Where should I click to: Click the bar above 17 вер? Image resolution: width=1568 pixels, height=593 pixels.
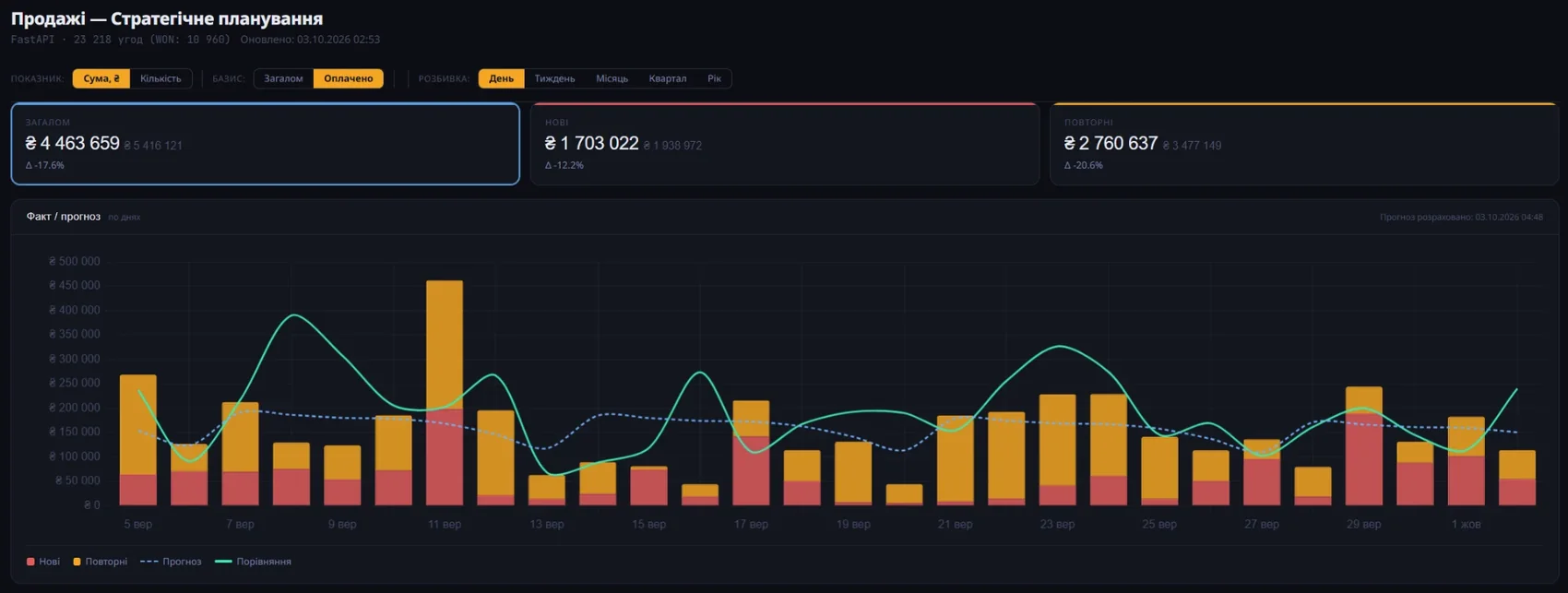click(x=751, y=453)
